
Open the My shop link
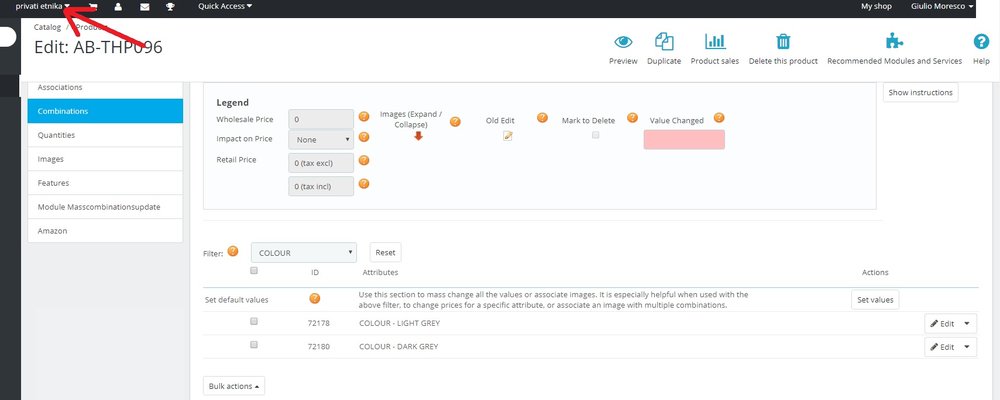coord(876,6)
